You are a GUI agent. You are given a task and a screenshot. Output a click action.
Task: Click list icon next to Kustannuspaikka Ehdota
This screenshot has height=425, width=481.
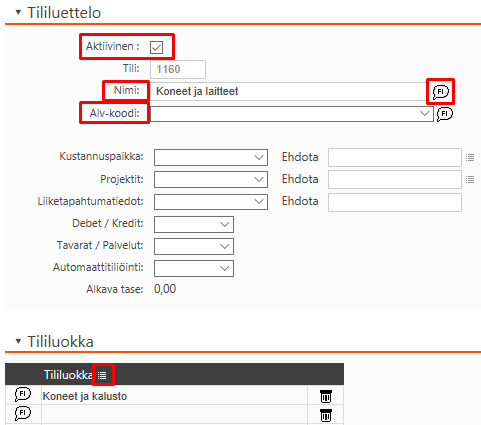point(470,157)
